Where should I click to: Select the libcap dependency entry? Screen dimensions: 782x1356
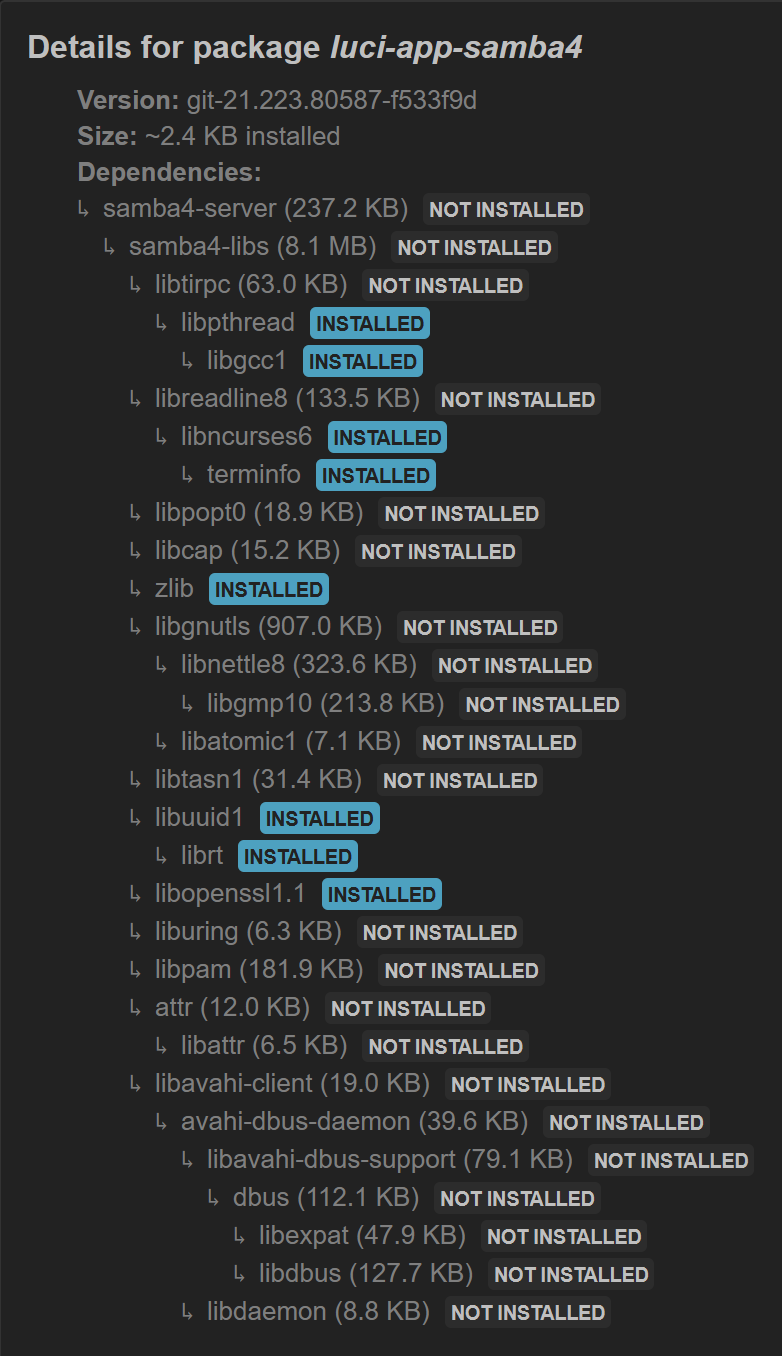247,551
